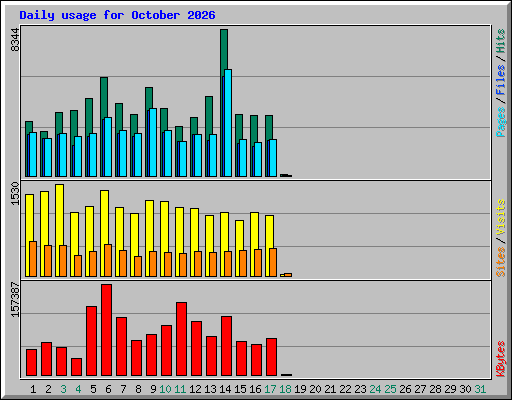This screenshot has height=400, width=512.
Task: Click the Files legend label
Action: click(x=500, y=79)
